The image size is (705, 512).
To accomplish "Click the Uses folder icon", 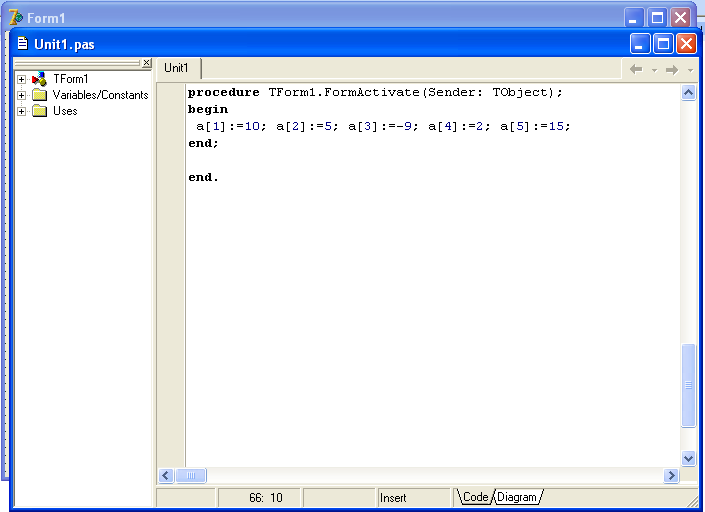I will click(x=40, y=111).
